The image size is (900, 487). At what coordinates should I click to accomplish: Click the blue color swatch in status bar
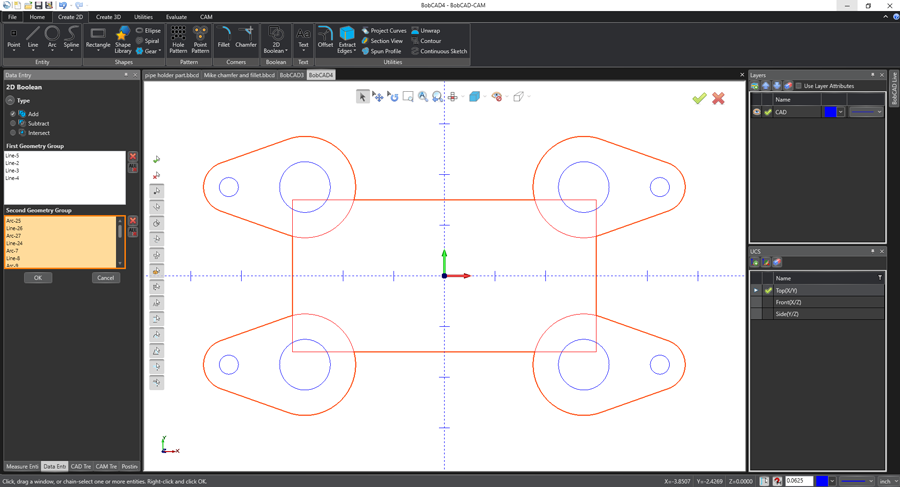(822, 481)
